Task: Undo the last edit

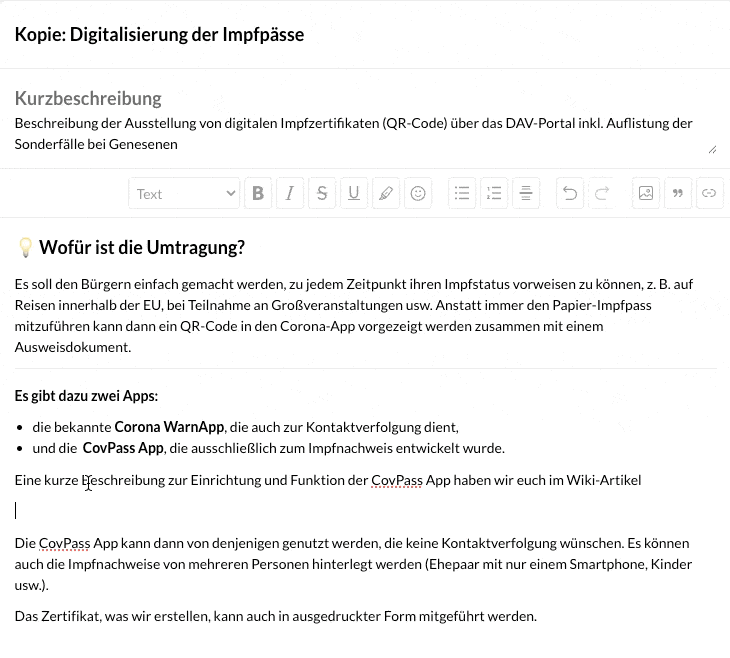Action: pos(570,194)
